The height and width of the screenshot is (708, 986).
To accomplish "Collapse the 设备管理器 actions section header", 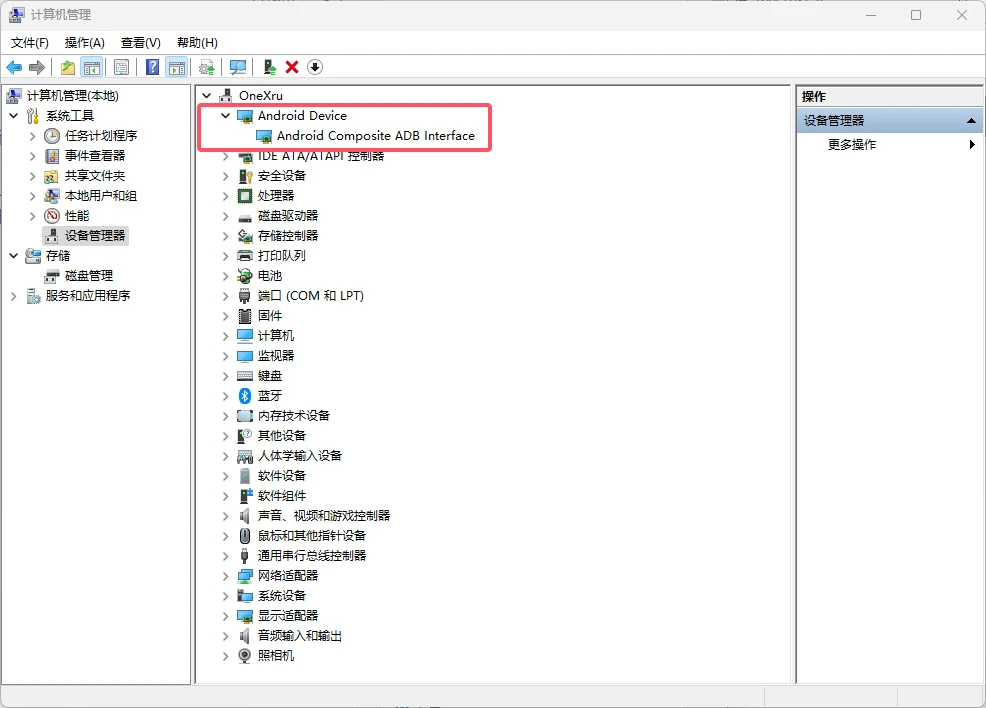I will coord(971,121).
